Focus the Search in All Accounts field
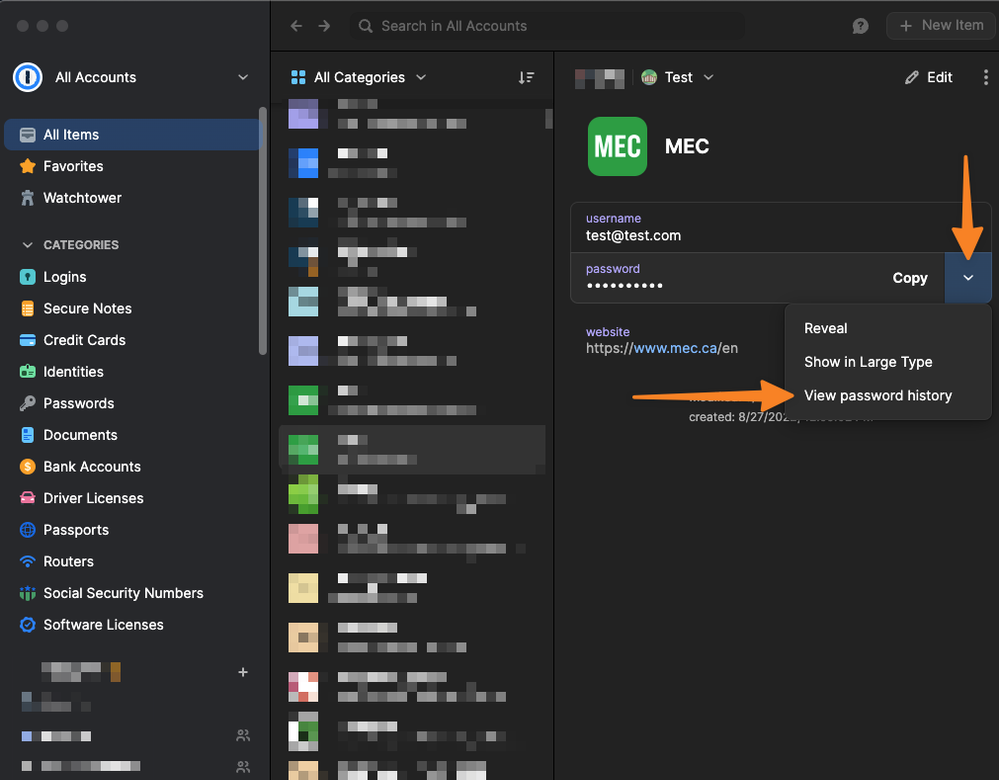Image resolution: width=999 pixels, height=780 pixels. point(548,26)
